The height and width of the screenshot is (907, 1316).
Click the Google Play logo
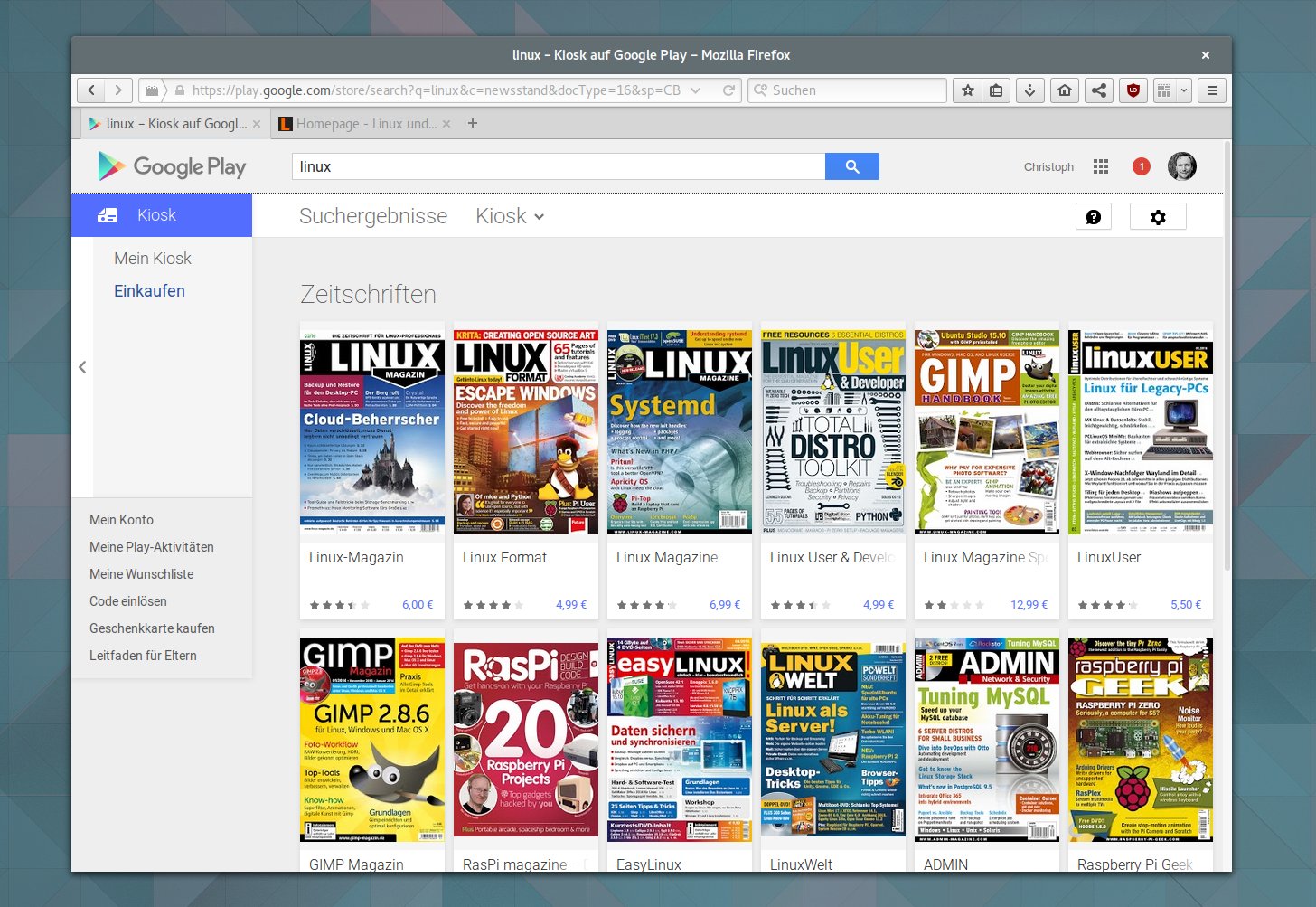[x=172, y=166]
